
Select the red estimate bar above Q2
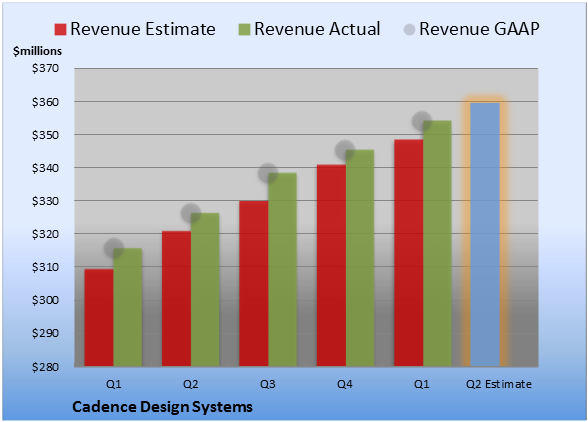176,299
